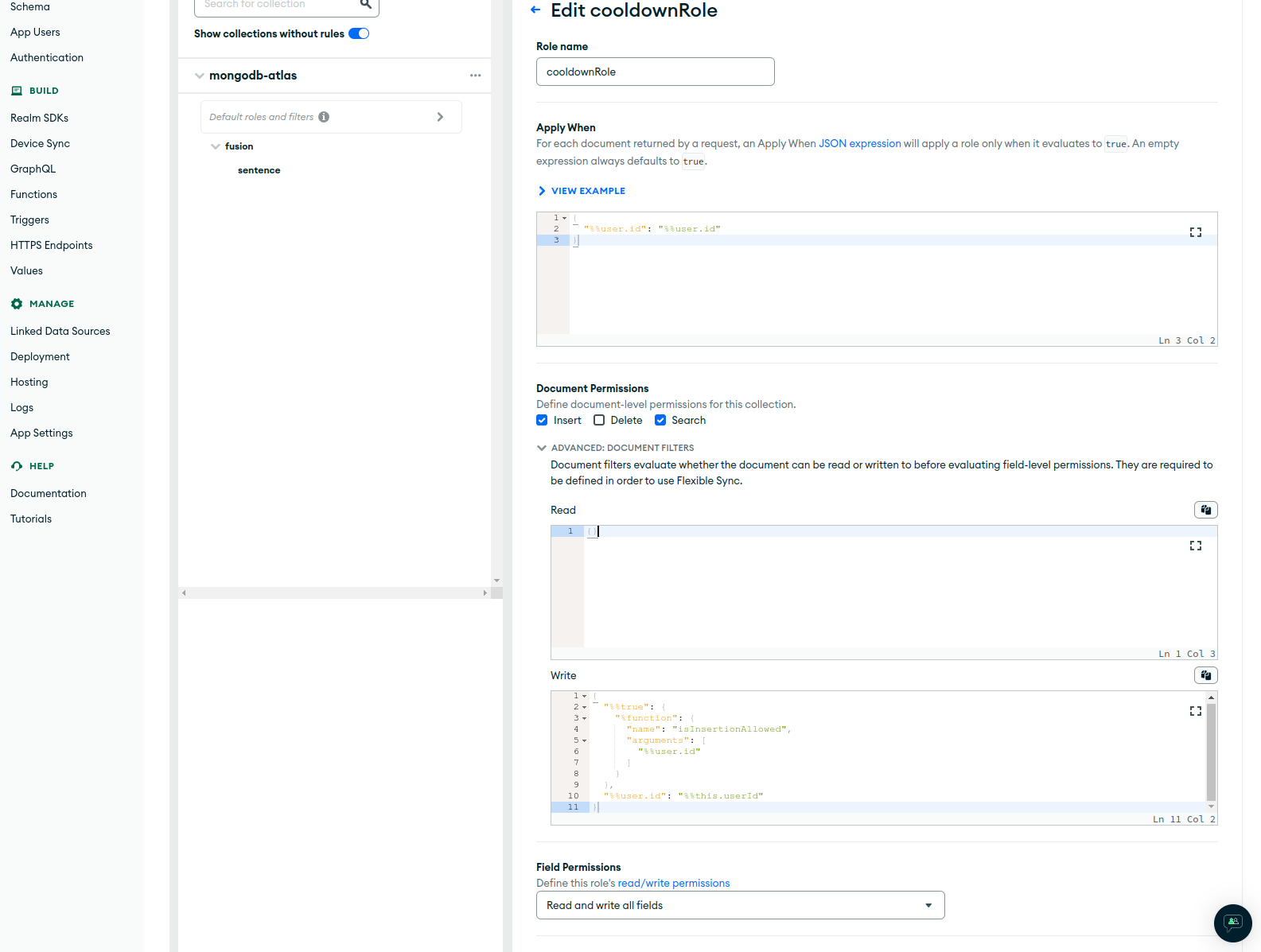Click the Write editor vertical scrollbar

coord(1211,751)
